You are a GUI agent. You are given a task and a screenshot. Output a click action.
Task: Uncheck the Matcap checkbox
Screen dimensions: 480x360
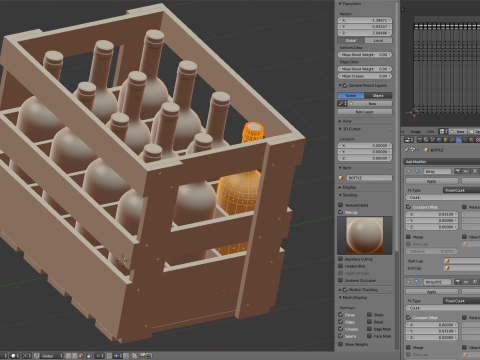tap(340, 212)
